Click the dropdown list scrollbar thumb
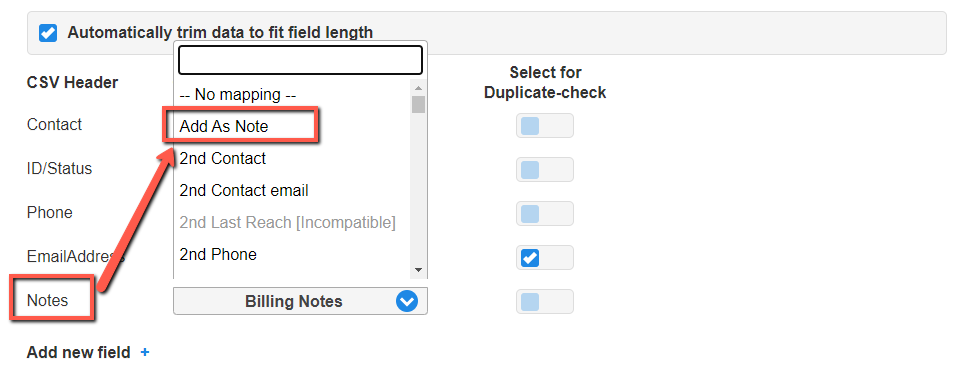The width and height of the screenshot is (961, 368). 419,104
